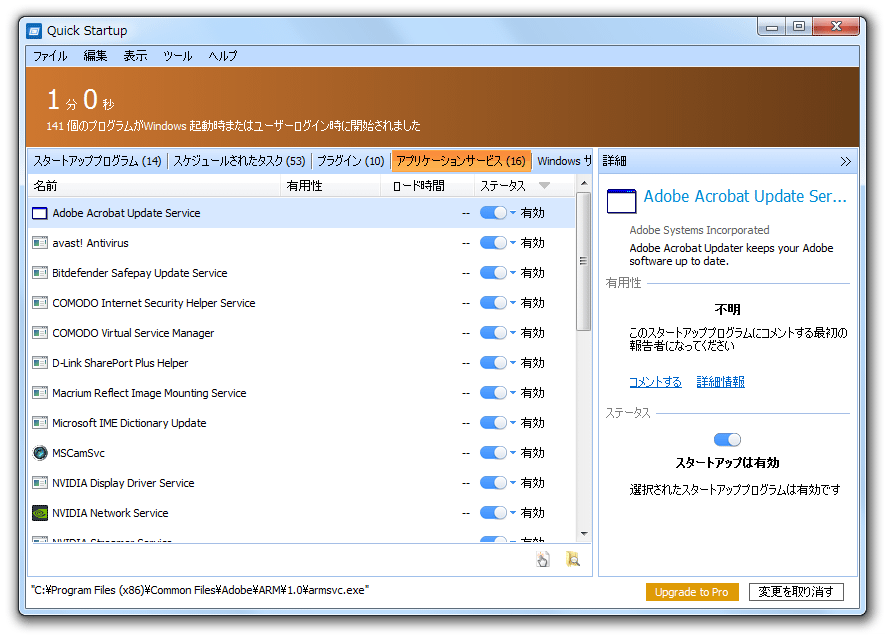
Task: Switch to プラグイン (10) tab
Action: 350,161
